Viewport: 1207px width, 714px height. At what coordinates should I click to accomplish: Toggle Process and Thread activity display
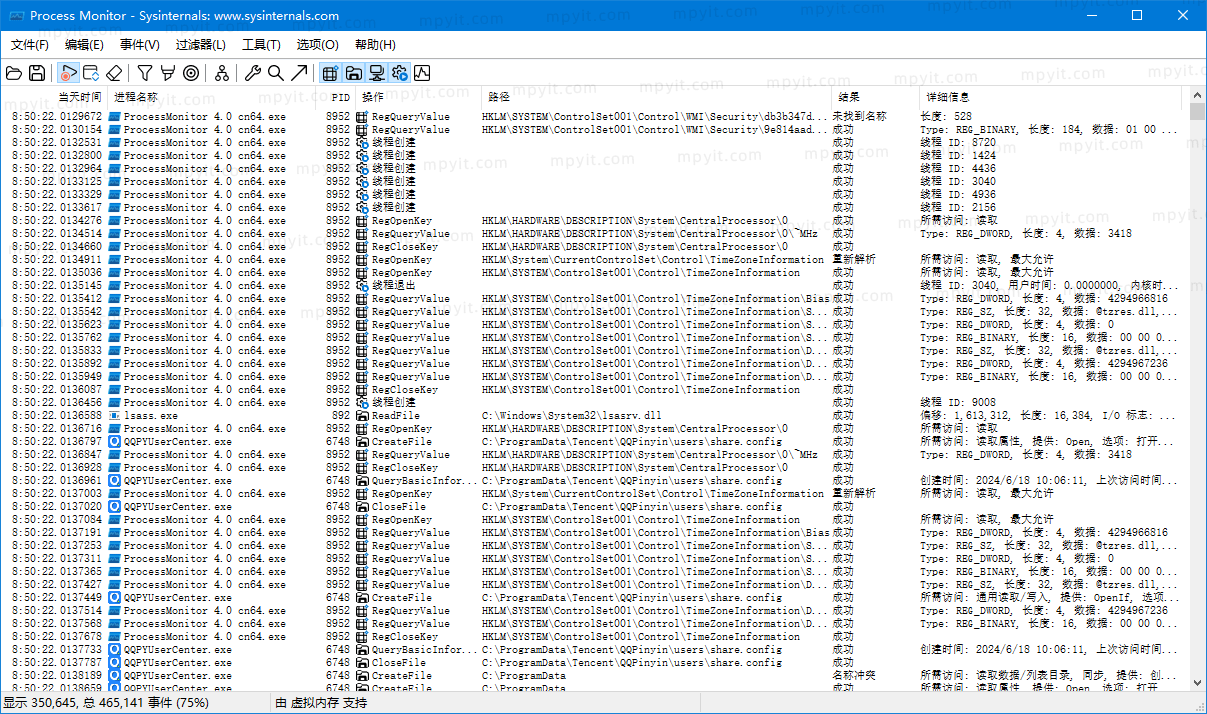coord(399,73)
